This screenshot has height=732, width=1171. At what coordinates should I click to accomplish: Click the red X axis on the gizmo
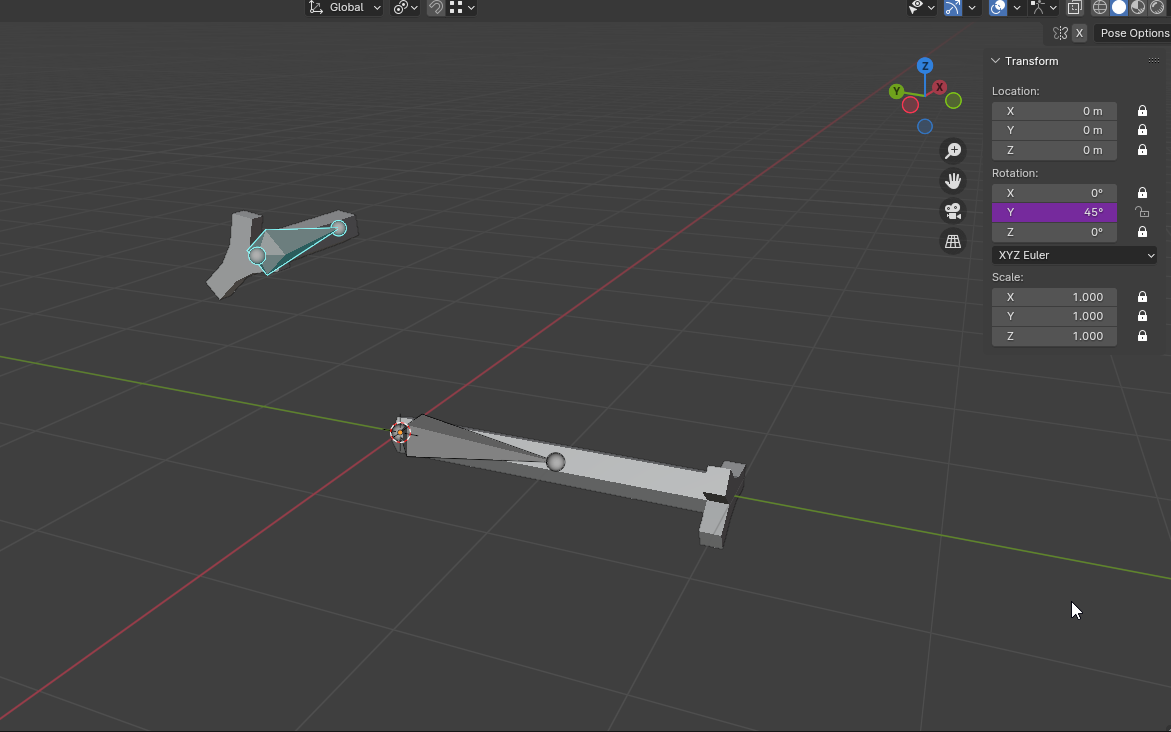point(939,87)
